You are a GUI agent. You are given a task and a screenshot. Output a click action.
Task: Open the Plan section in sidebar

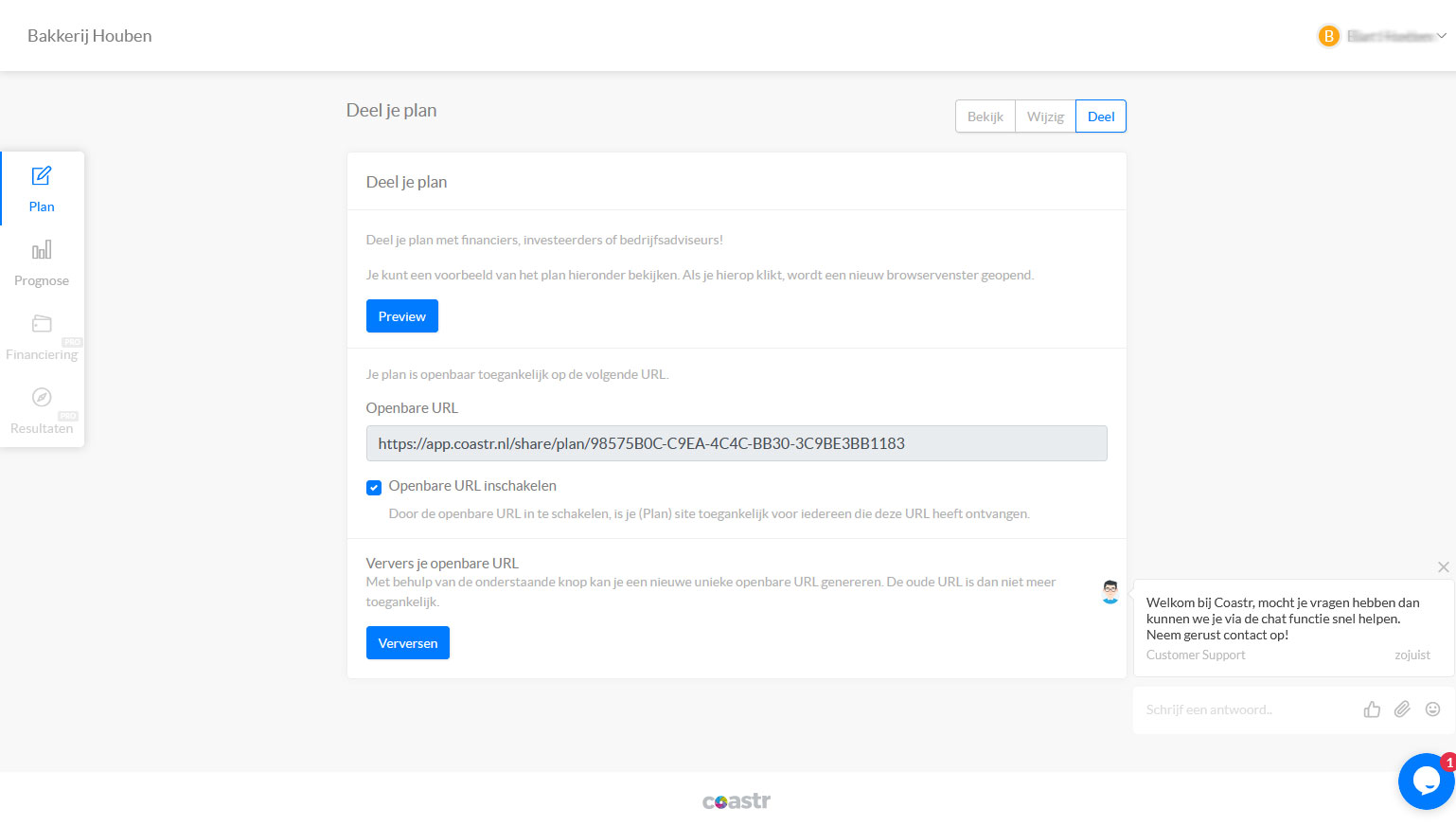pyautogui.click(x=42, y=189)
